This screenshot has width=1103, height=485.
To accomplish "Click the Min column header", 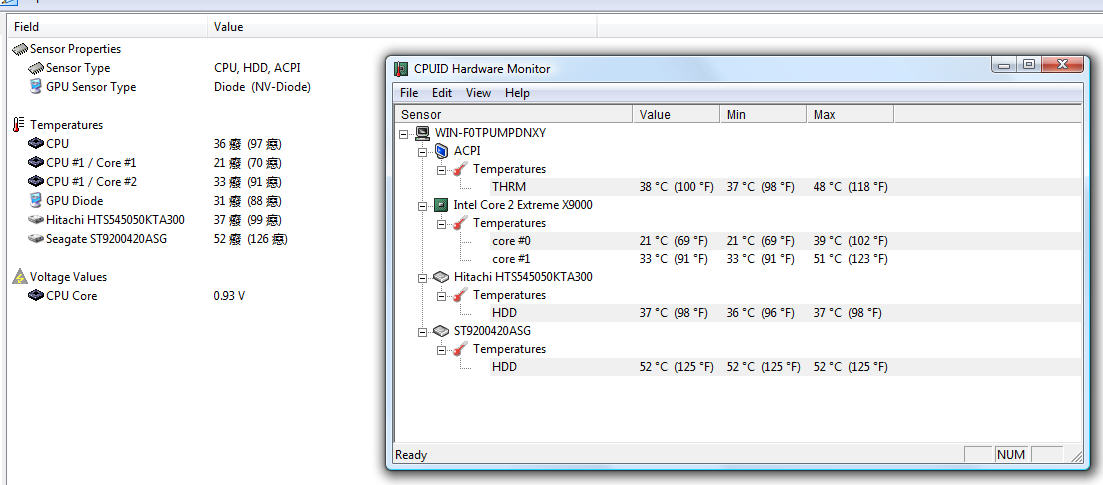I will tap(763, 114).
